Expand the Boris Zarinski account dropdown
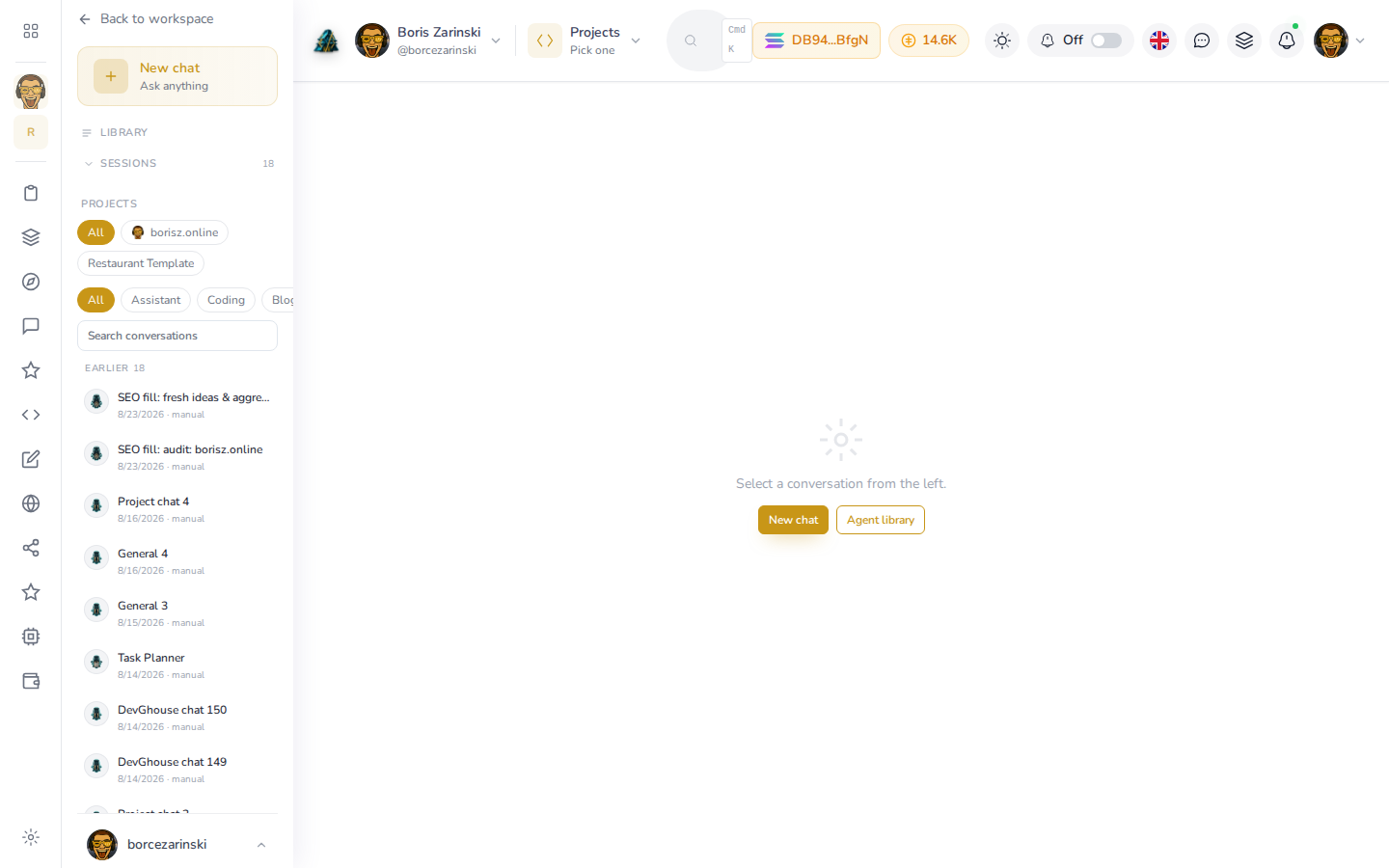 coord(428,41)
